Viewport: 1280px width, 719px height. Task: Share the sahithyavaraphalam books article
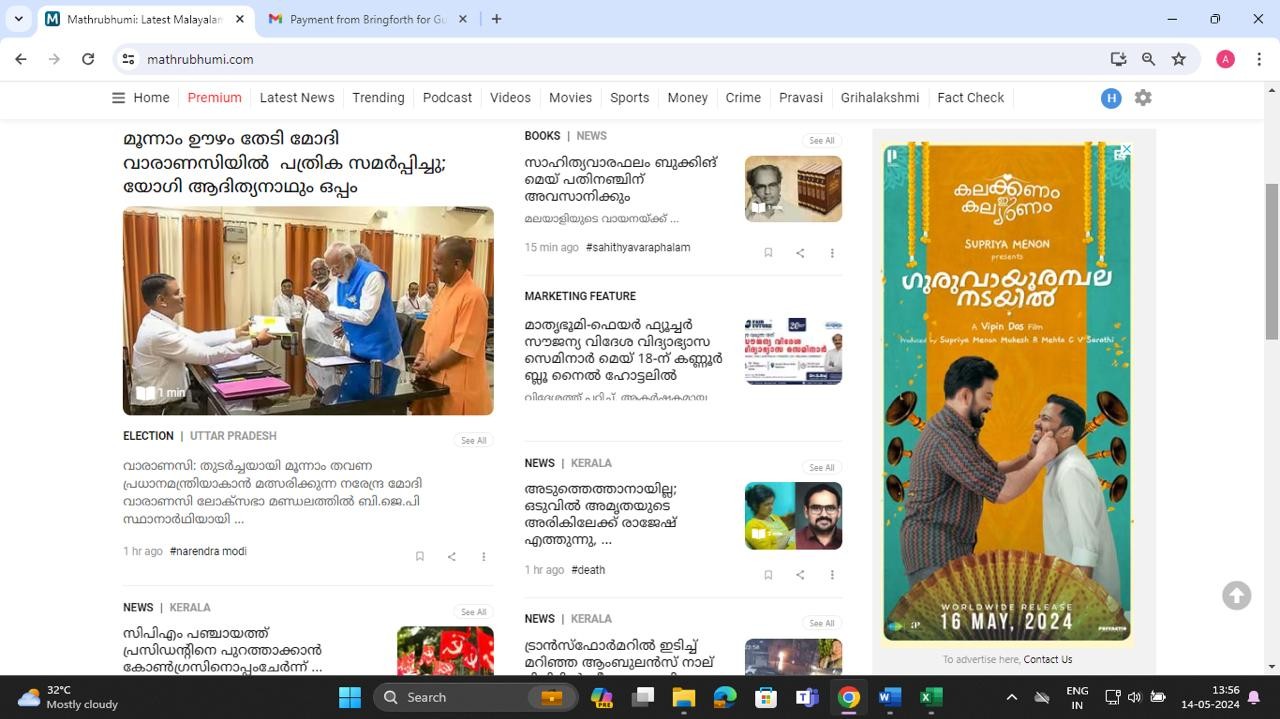point(800,253)
